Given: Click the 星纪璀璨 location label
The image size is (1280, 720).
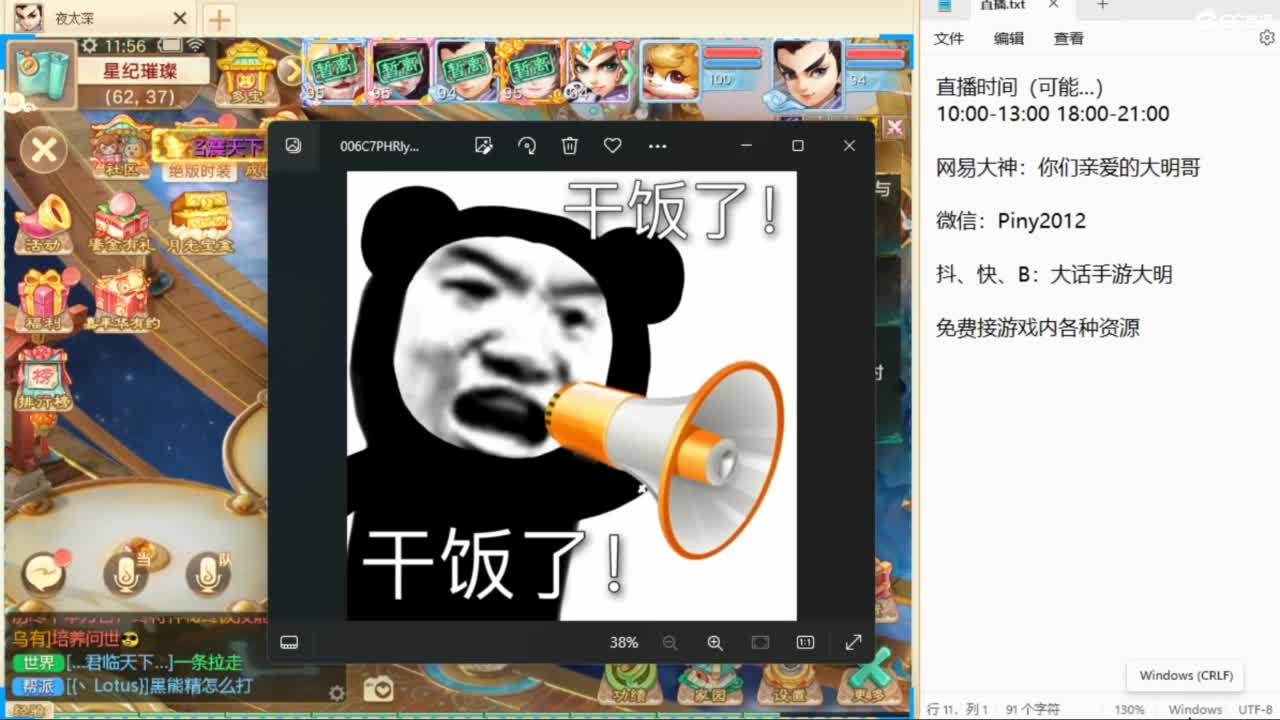Looking at the screenshot, I should point(141,71).
